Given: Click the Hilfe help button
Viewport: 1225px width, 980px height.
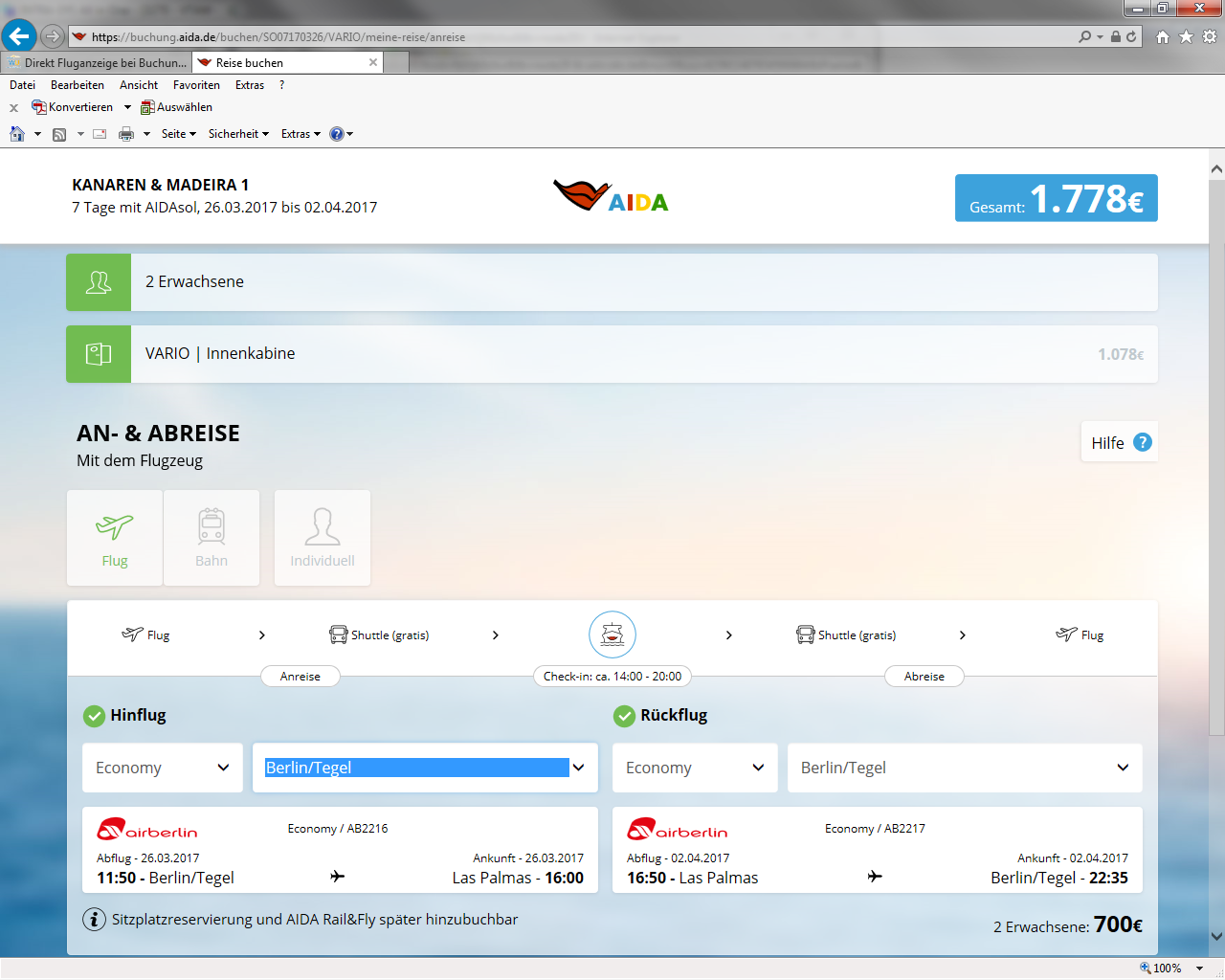Looking at the screenshot, I should click(1119, 442).
